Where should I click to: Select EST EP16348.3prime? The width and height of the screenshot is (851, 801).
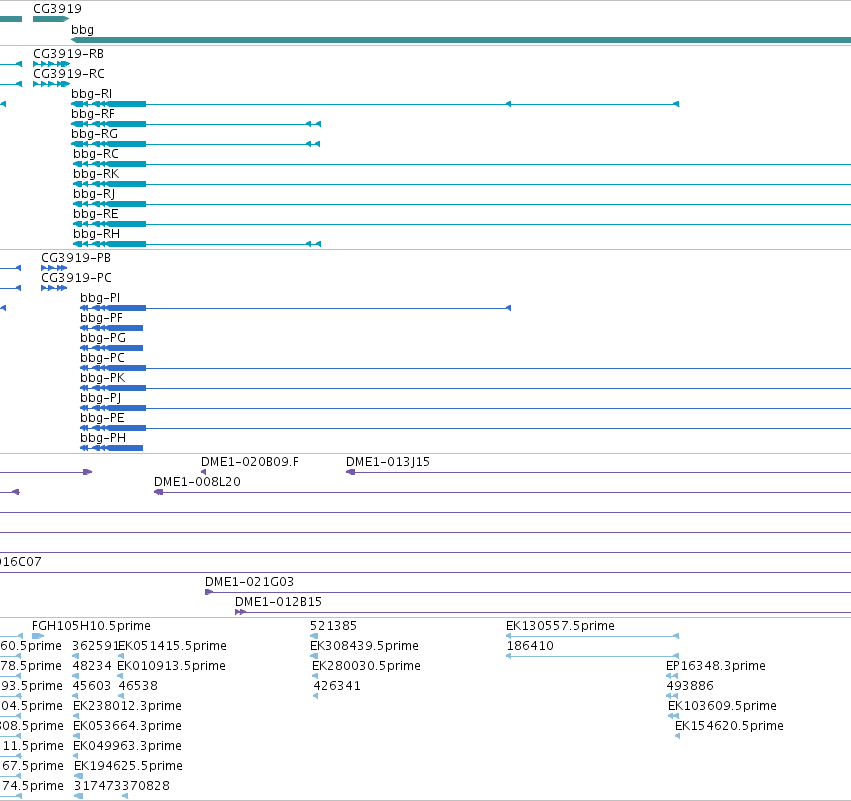point(716,666)
